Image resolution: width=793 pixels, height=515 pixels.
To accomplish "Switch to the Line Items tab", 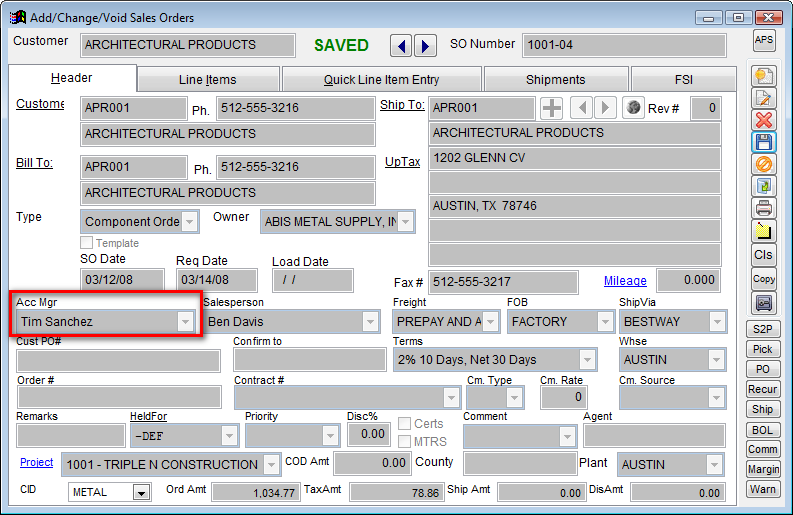I will (x=208, y=80).
